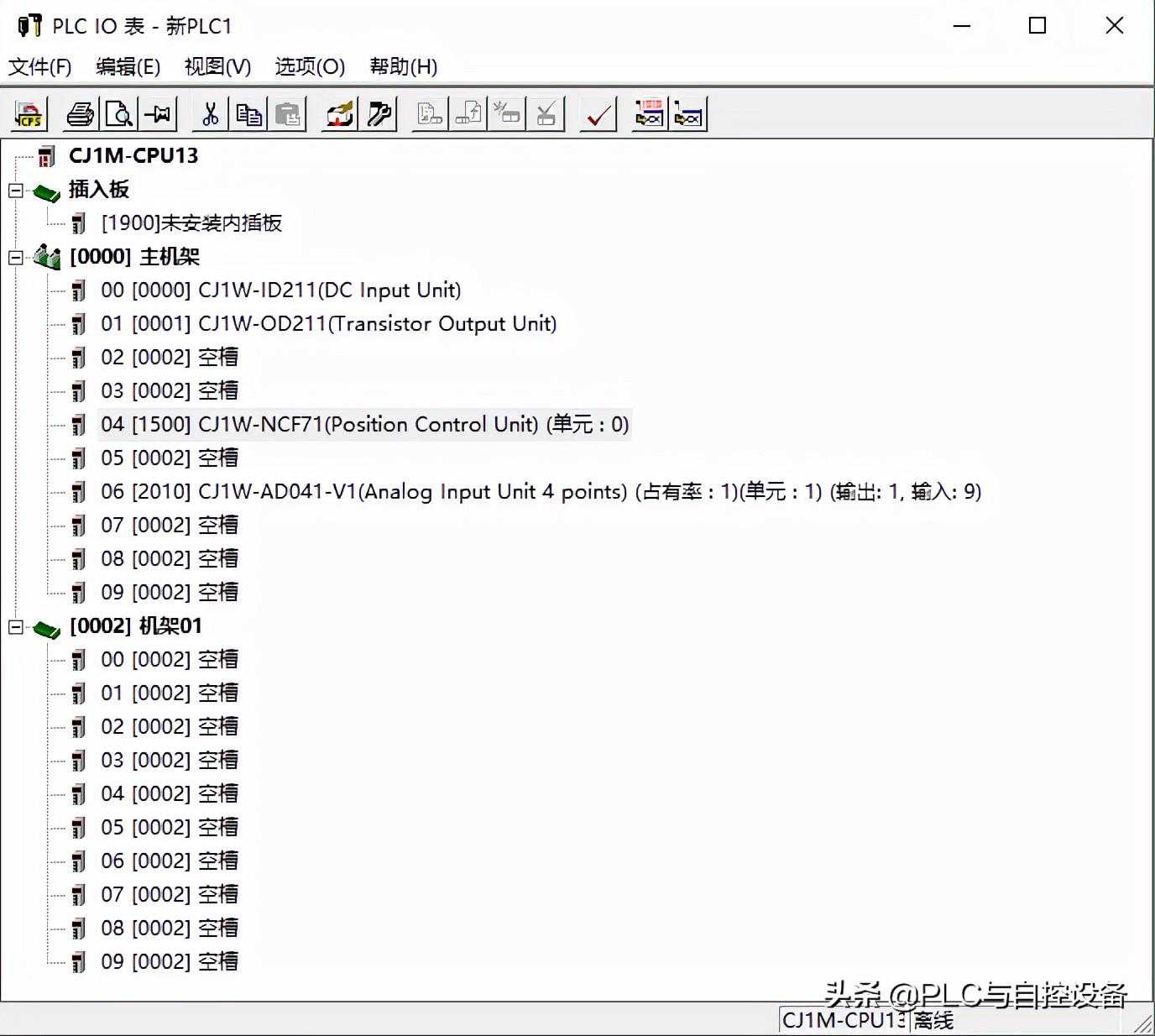
Task: Click the Print toolbar icon
Action: click(81, 114)
